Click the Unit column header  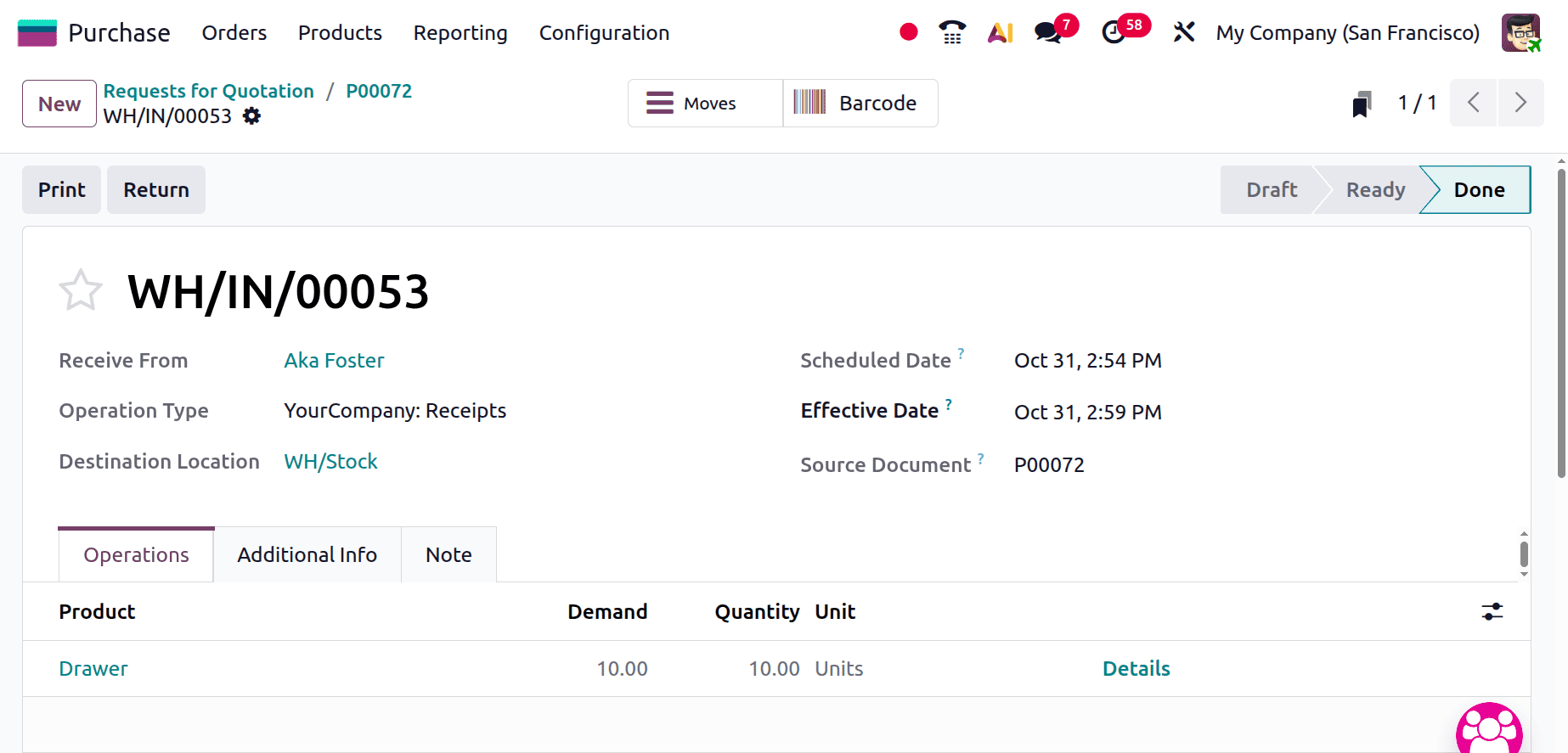tap(835, 612)
